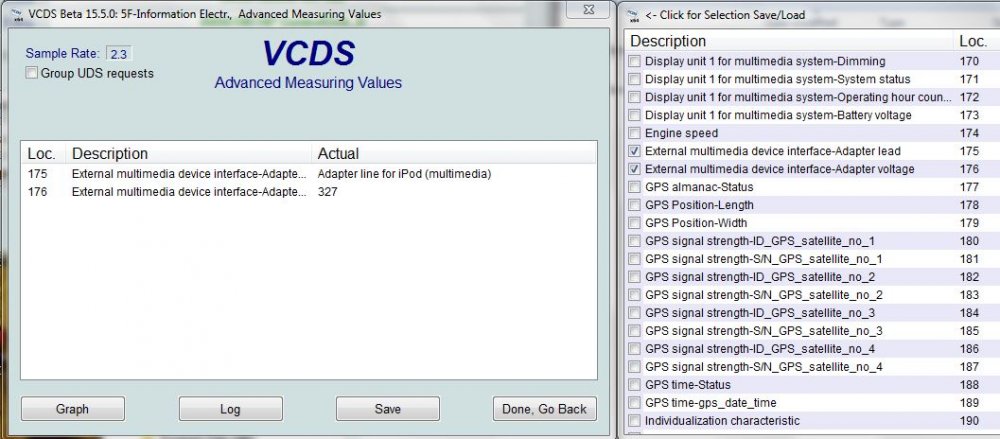Click 'Adapter line for iPod (multimedia)' value
Viewport: 1000px width, 439px height.
tap(404, 174)
